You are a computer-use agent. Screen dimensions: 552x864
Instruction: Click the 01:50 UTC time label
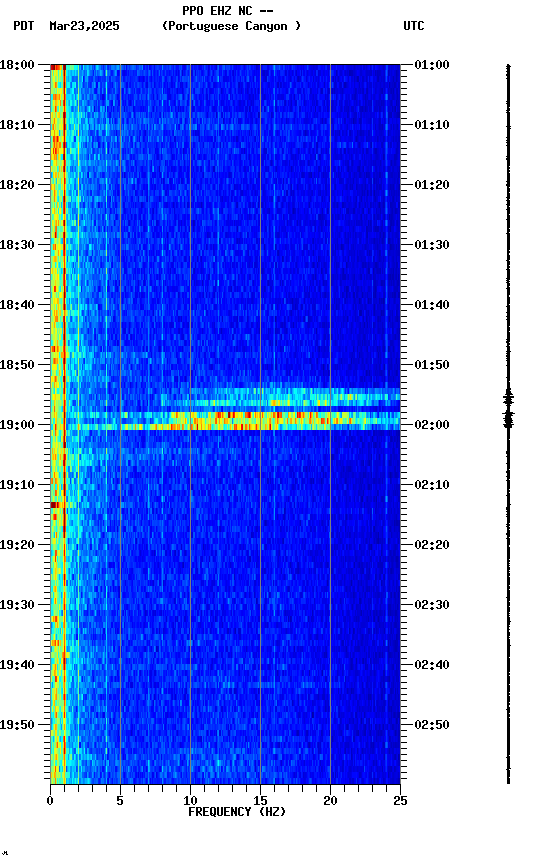[x=432, y=365]
